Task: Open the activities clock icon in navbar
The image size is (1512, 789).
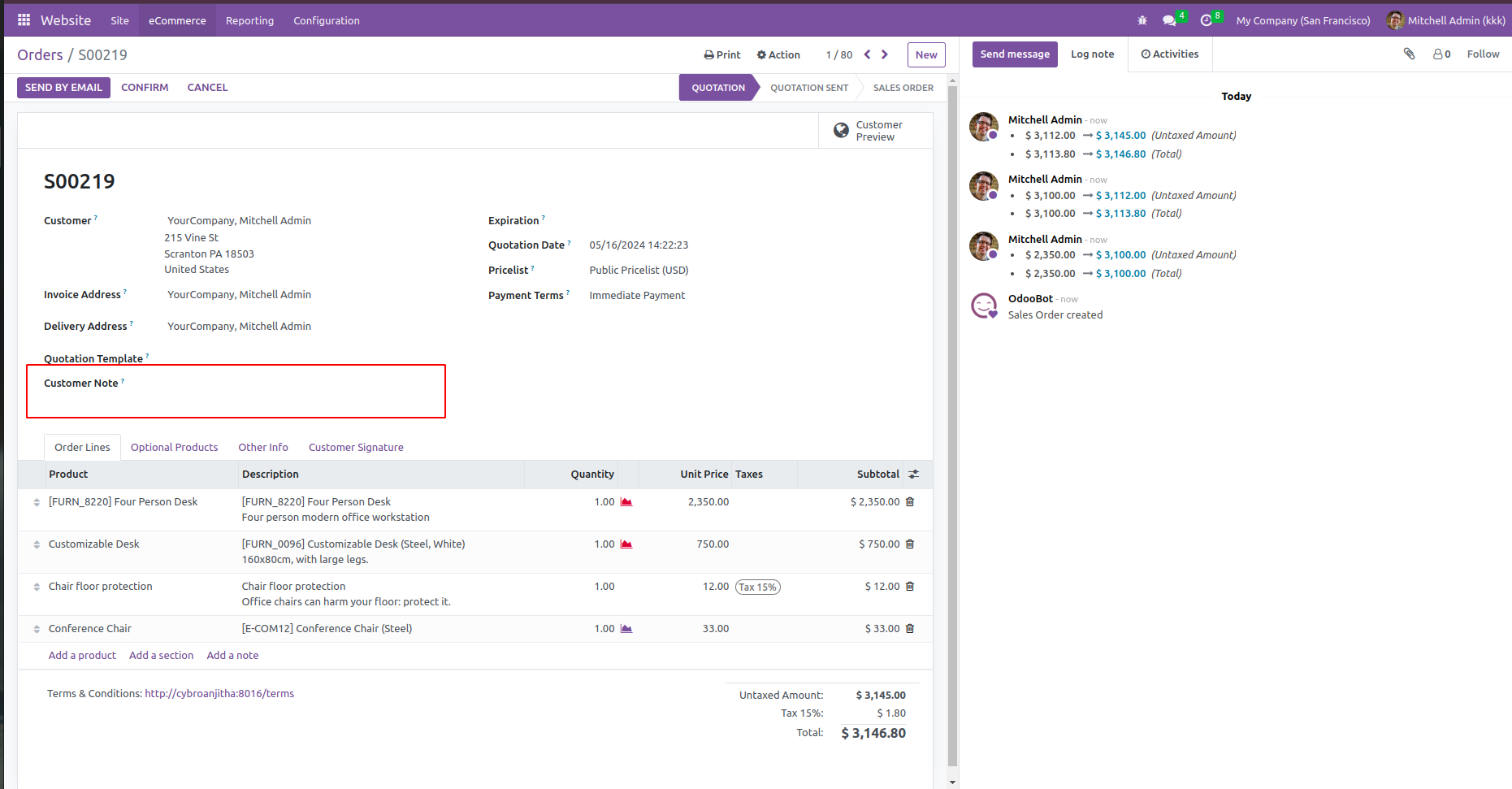Action: click(1206, 20)
